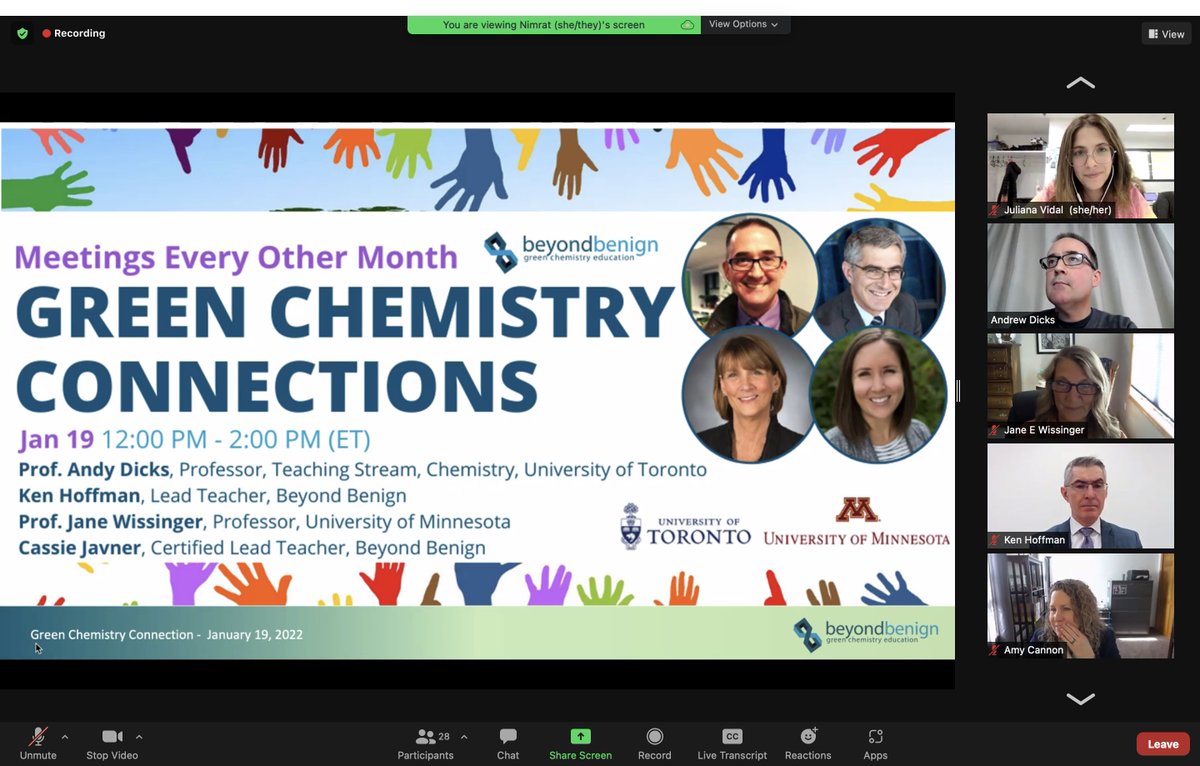1200x766 pixels.
Task: Click the cloud icon in sharing banner
Action: (687, 24)
